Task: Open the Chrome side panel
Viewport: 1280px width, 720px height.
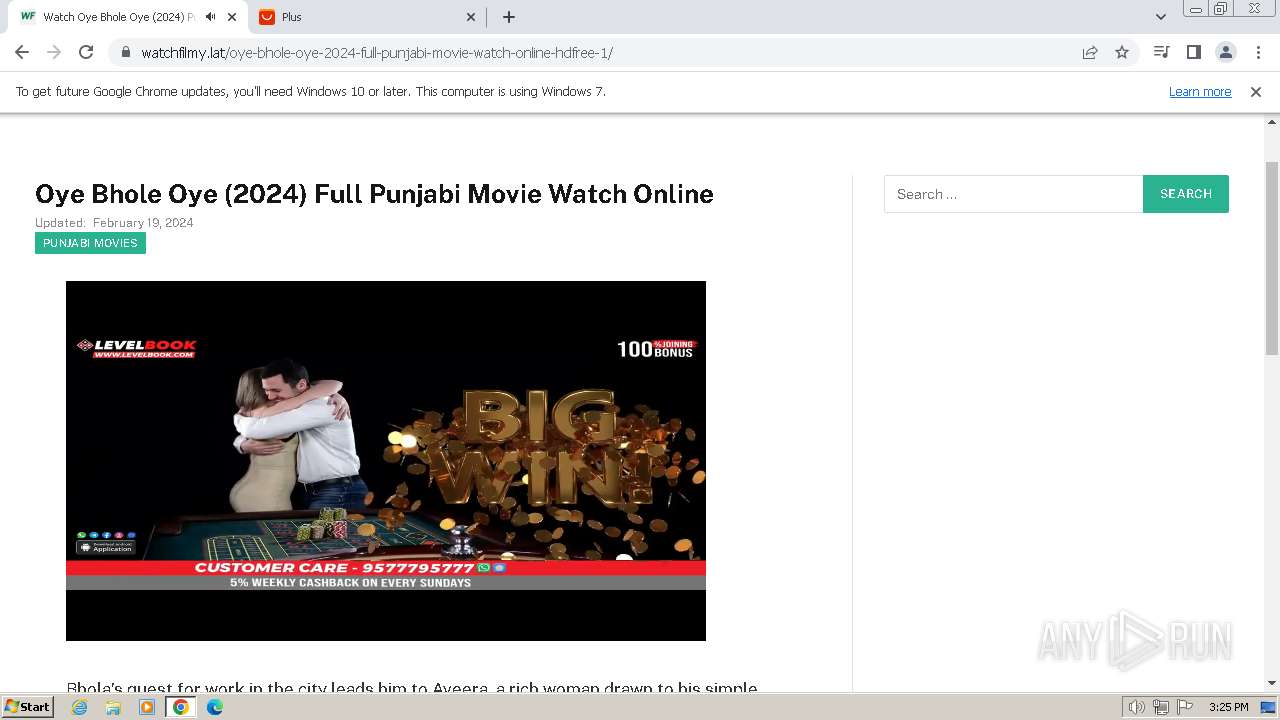Action: point(1193,52)
